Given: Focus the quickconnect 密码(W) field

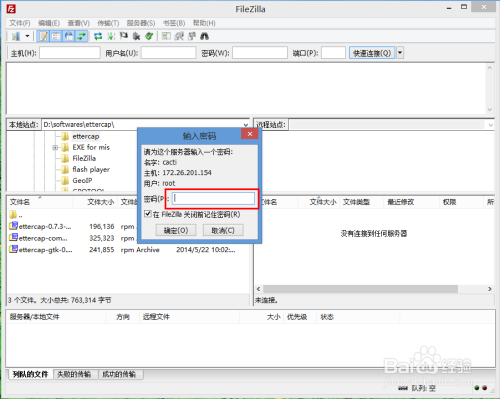Looking at the screenshot, I should 260,53.
